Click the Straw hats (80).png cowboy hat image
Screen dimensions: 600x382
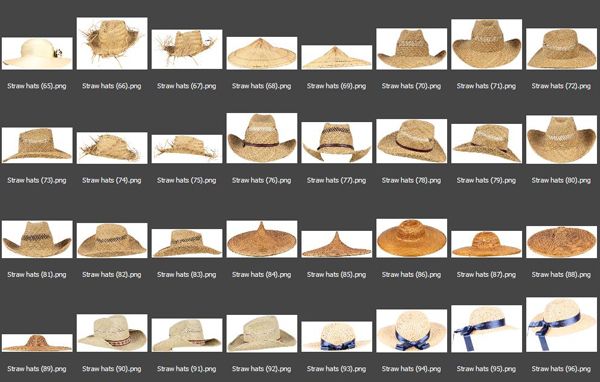click(561, 140)
